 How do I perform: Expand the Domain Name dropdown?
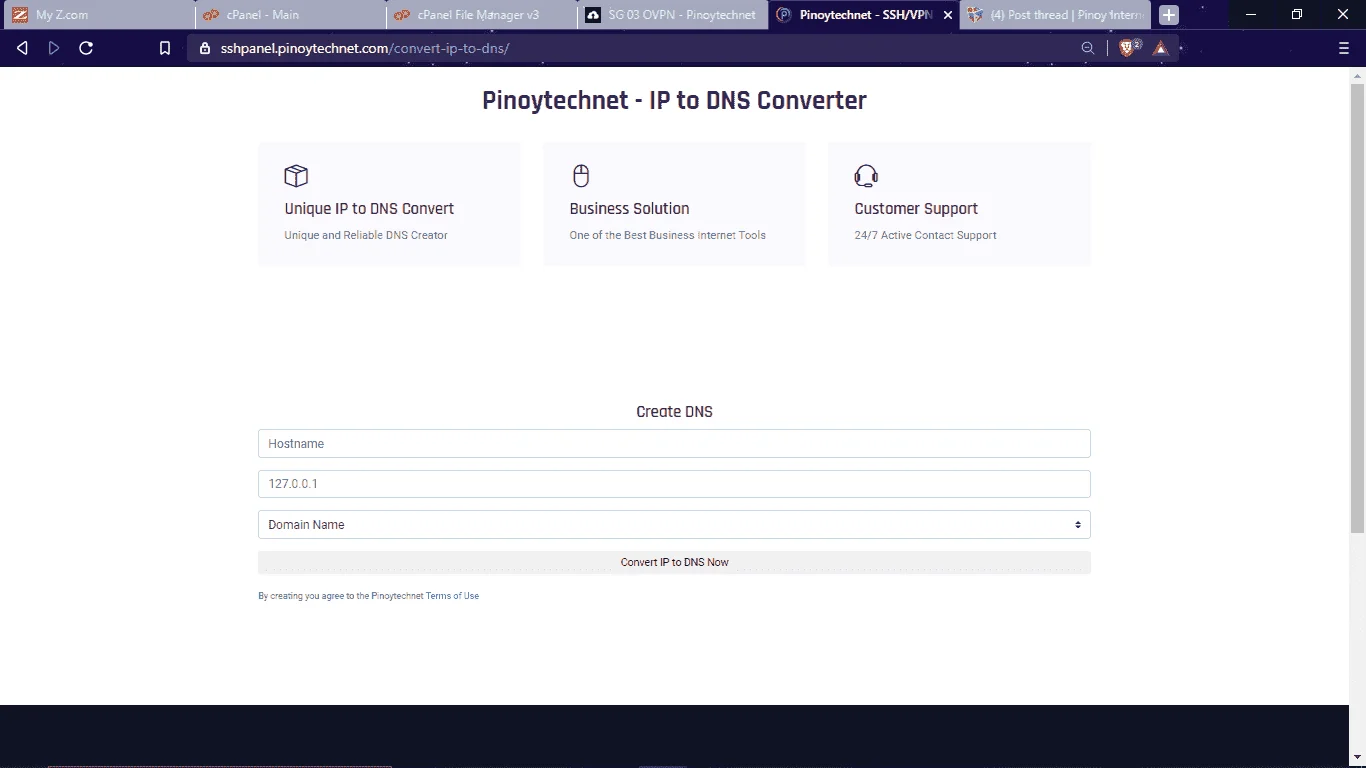click(674, 525)
